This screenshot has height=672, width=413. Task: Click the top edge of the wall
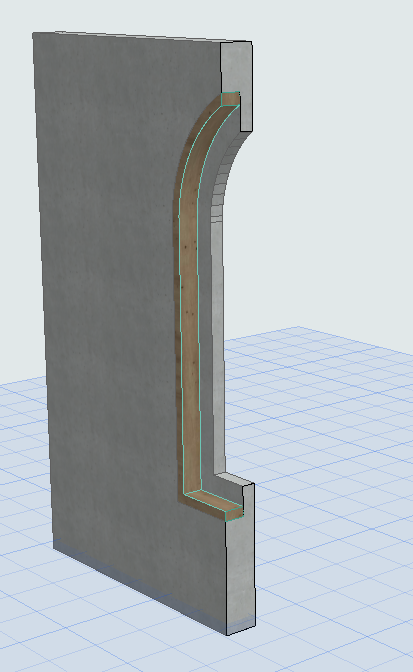coord(129,37)
